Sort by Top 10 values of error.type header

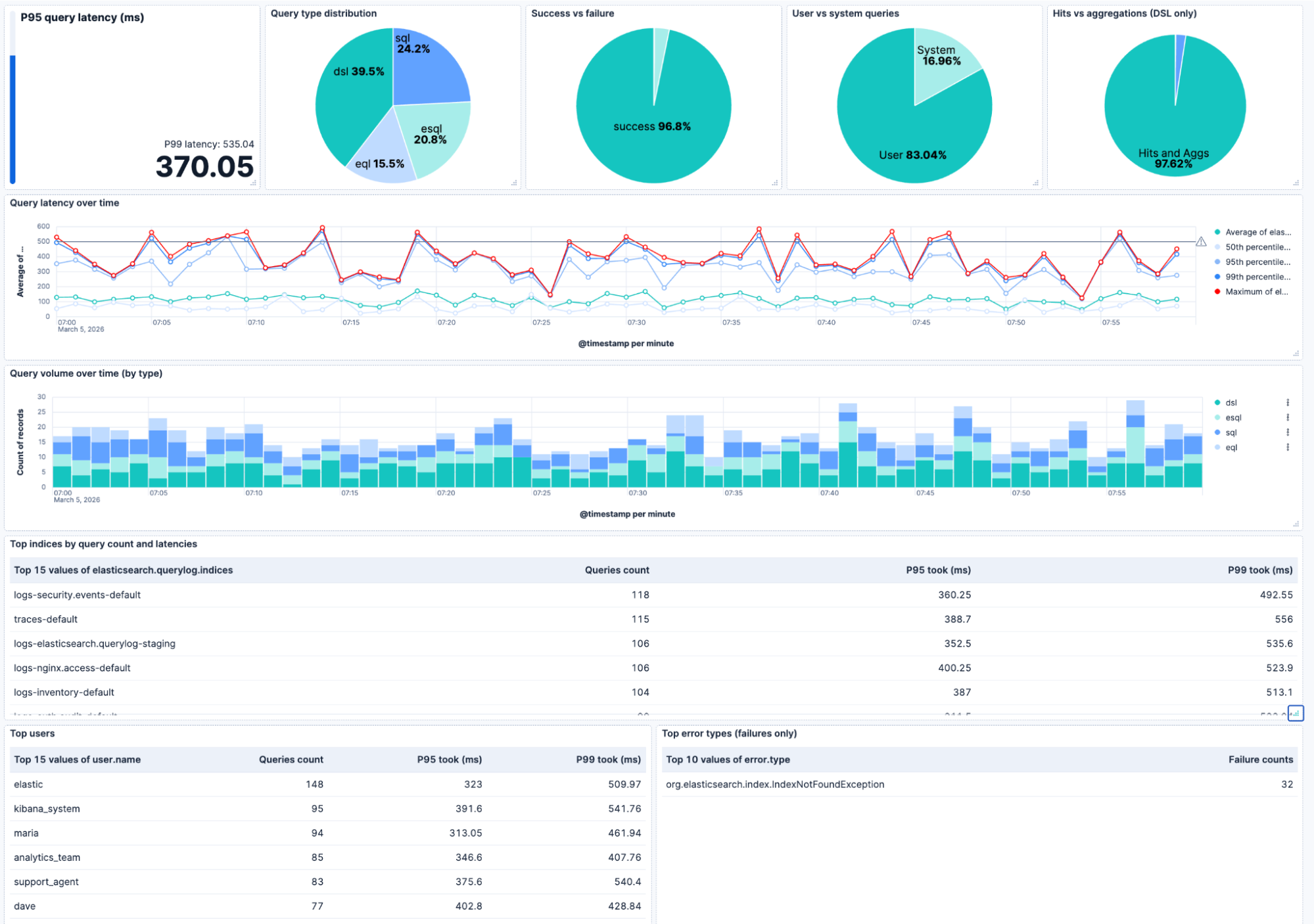coord(728,759)
